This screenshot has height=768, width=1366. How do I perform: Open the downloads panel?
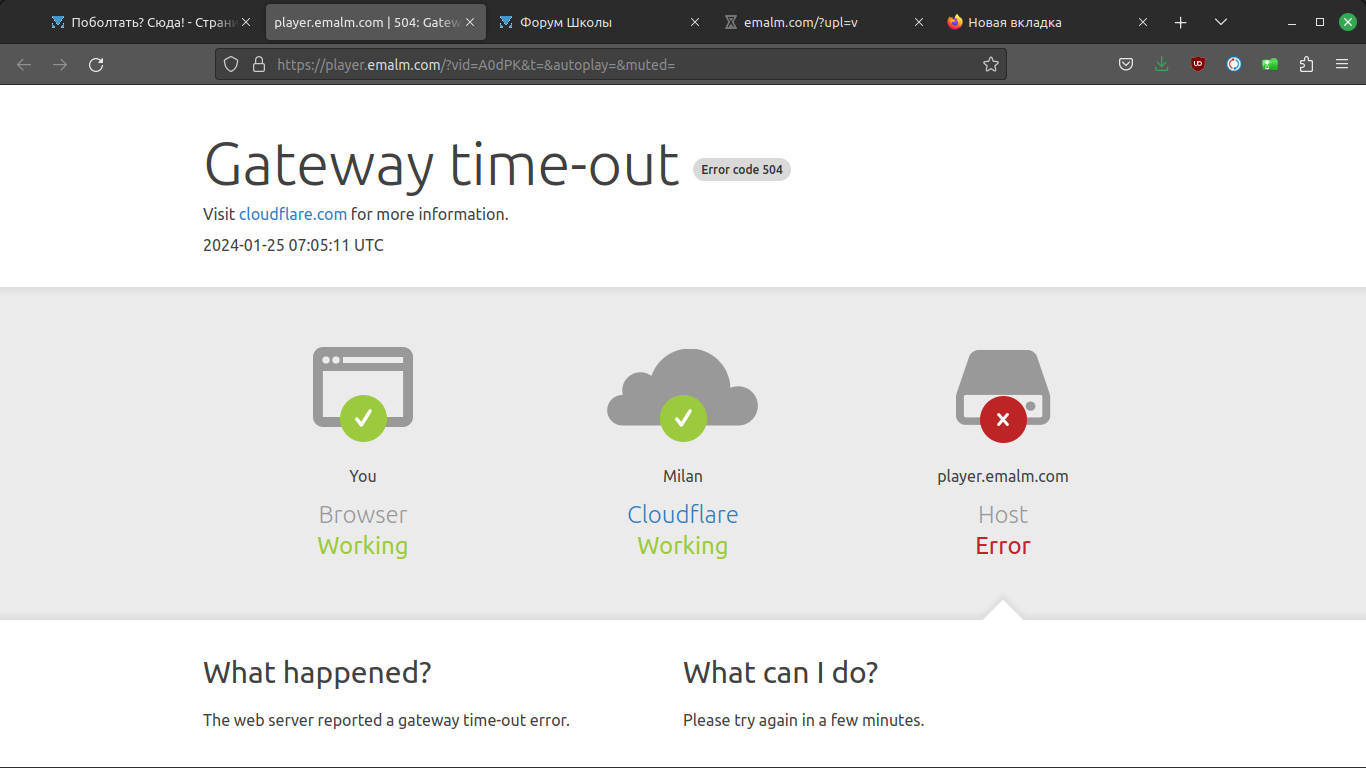coord(1161,64)
